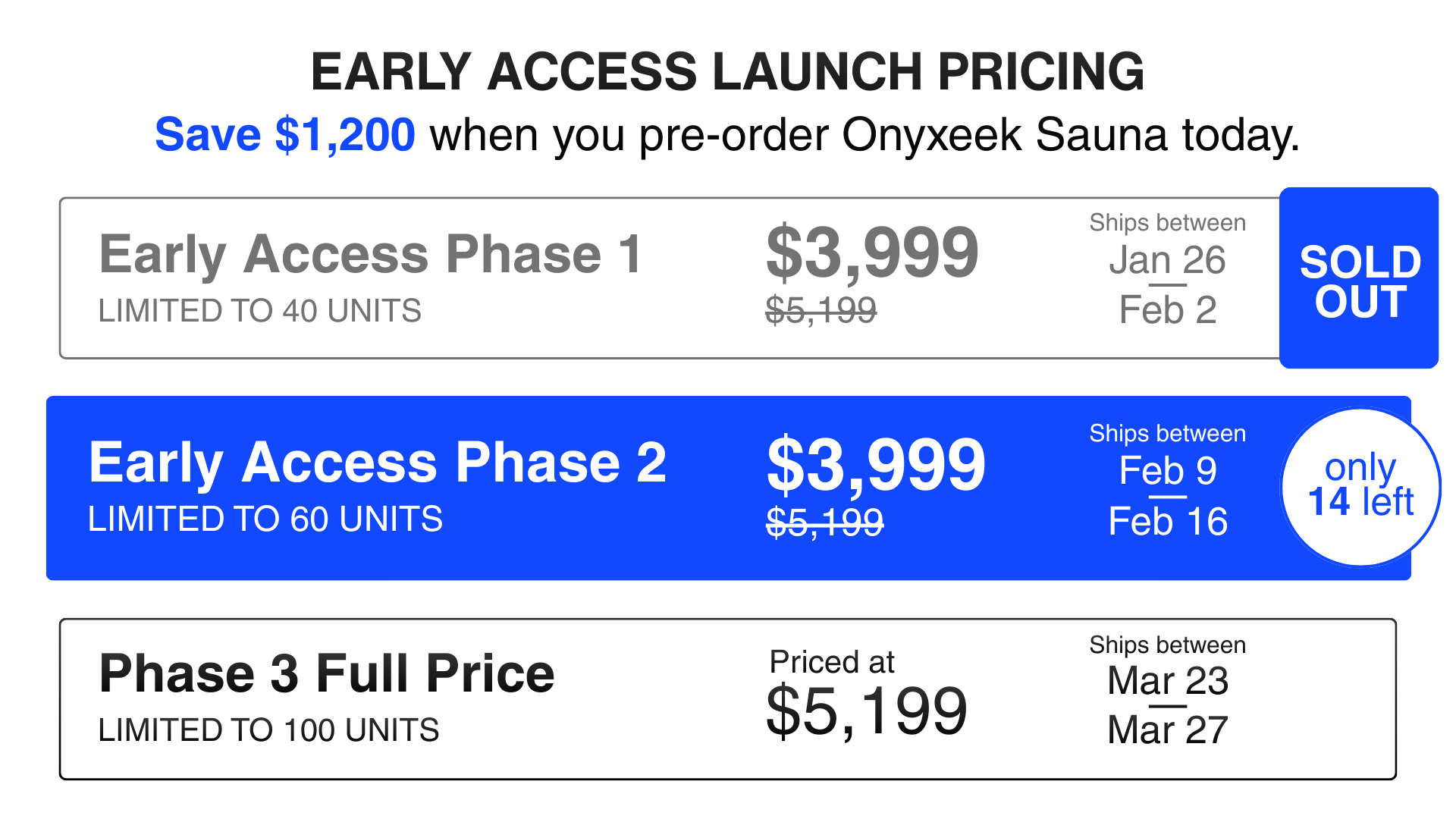Select the Early Access Phase 2 heading
The image size is (1456, 819).
378,463
